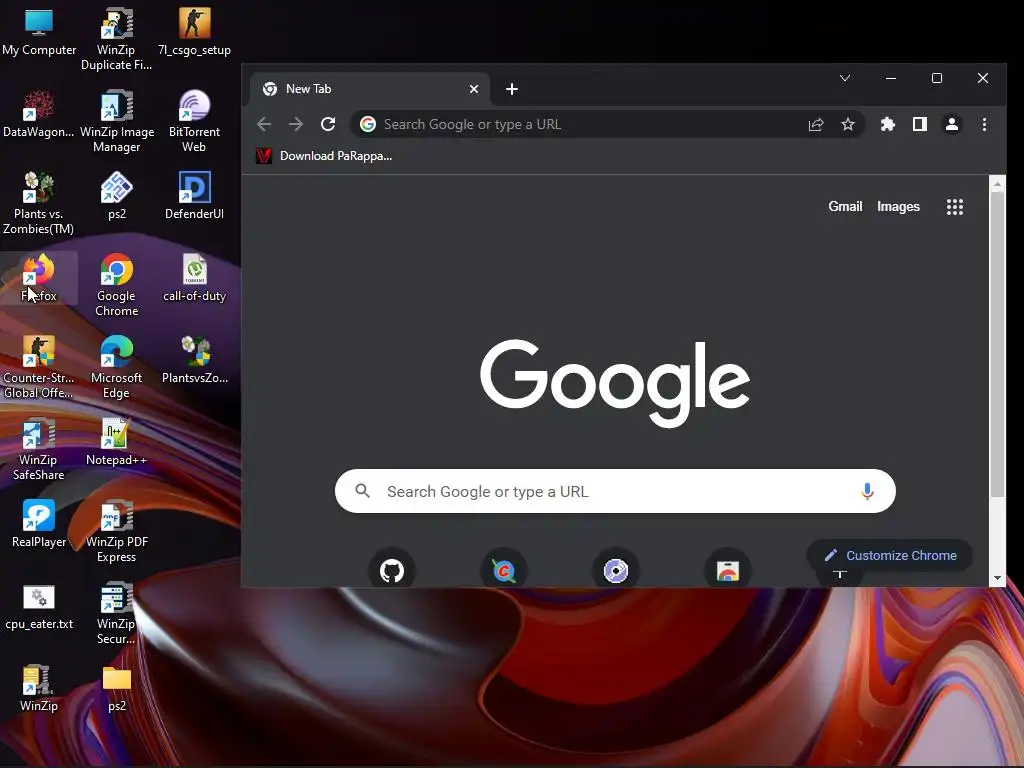
Task: Select the ps2 shortcut above Google Chrome icon
Action: tap(116, 195)
